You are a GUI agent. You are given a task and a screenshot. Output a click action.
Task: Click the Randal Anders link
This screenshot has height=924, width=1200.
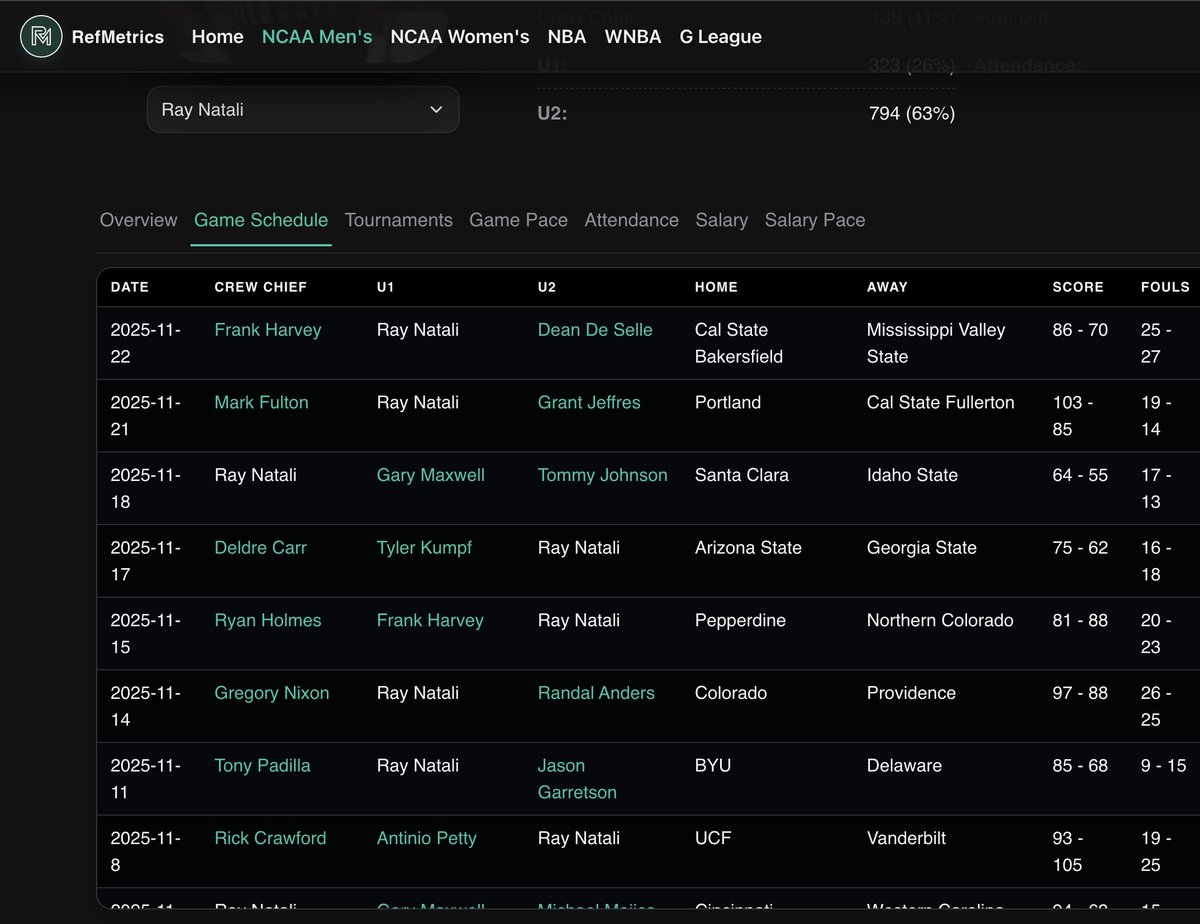pyautogui.click(x=596, y=693)
